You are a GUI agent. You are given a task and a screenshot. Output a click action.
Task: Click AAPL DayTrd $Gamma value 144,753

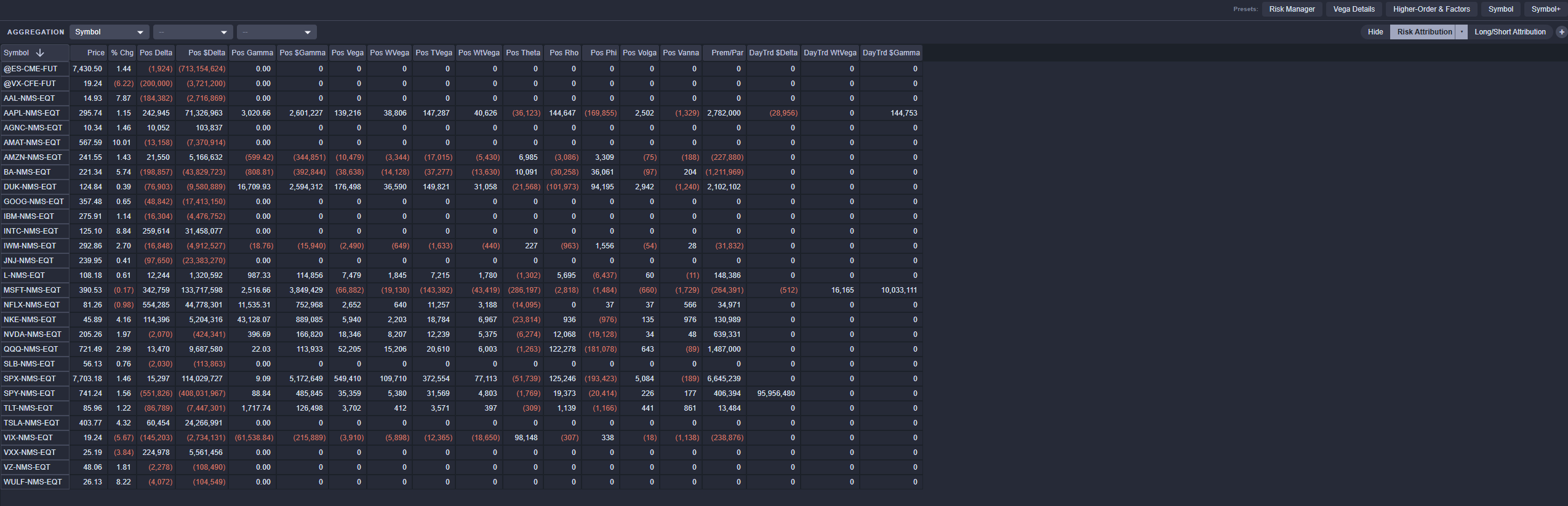pyautogui.click(x=904, y=113)
